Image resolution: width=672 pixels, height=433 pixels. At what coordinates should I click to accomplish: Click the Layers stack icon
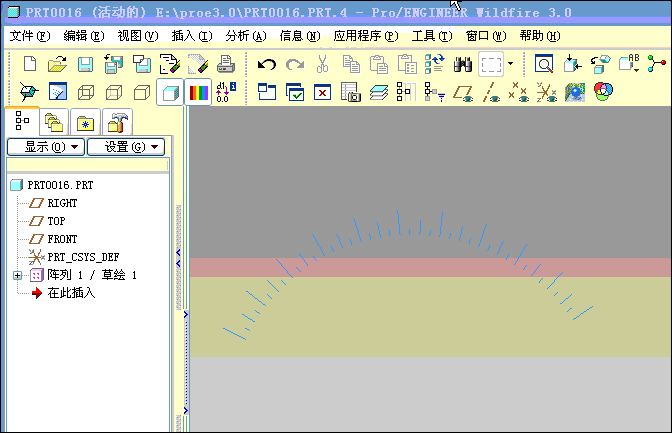[x=379, y=92]
